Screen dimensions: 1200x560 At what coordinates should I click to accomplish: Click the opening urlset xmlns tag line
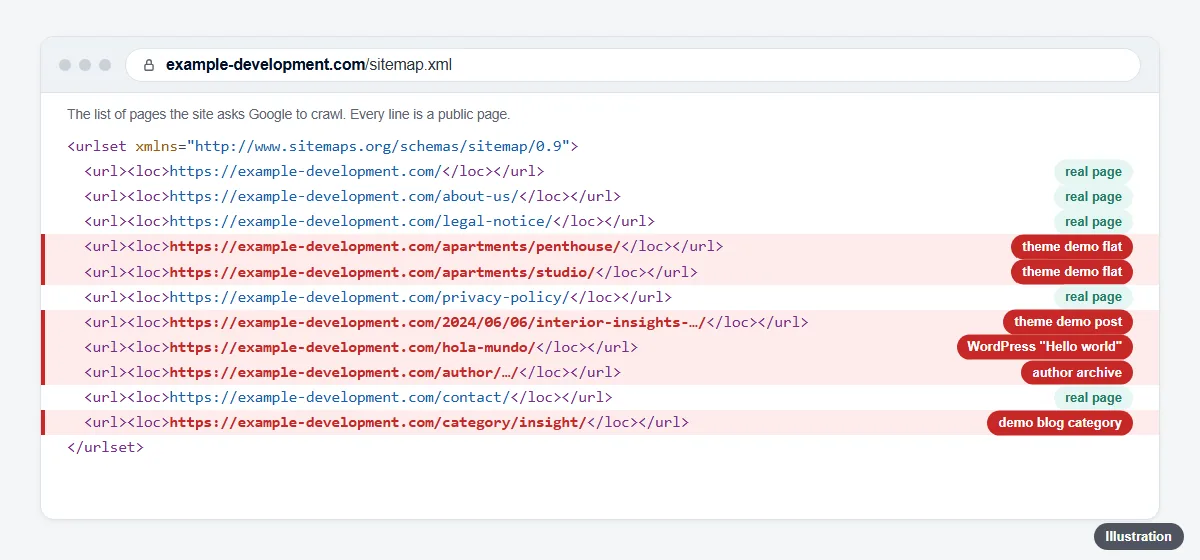tap(323, 146)
